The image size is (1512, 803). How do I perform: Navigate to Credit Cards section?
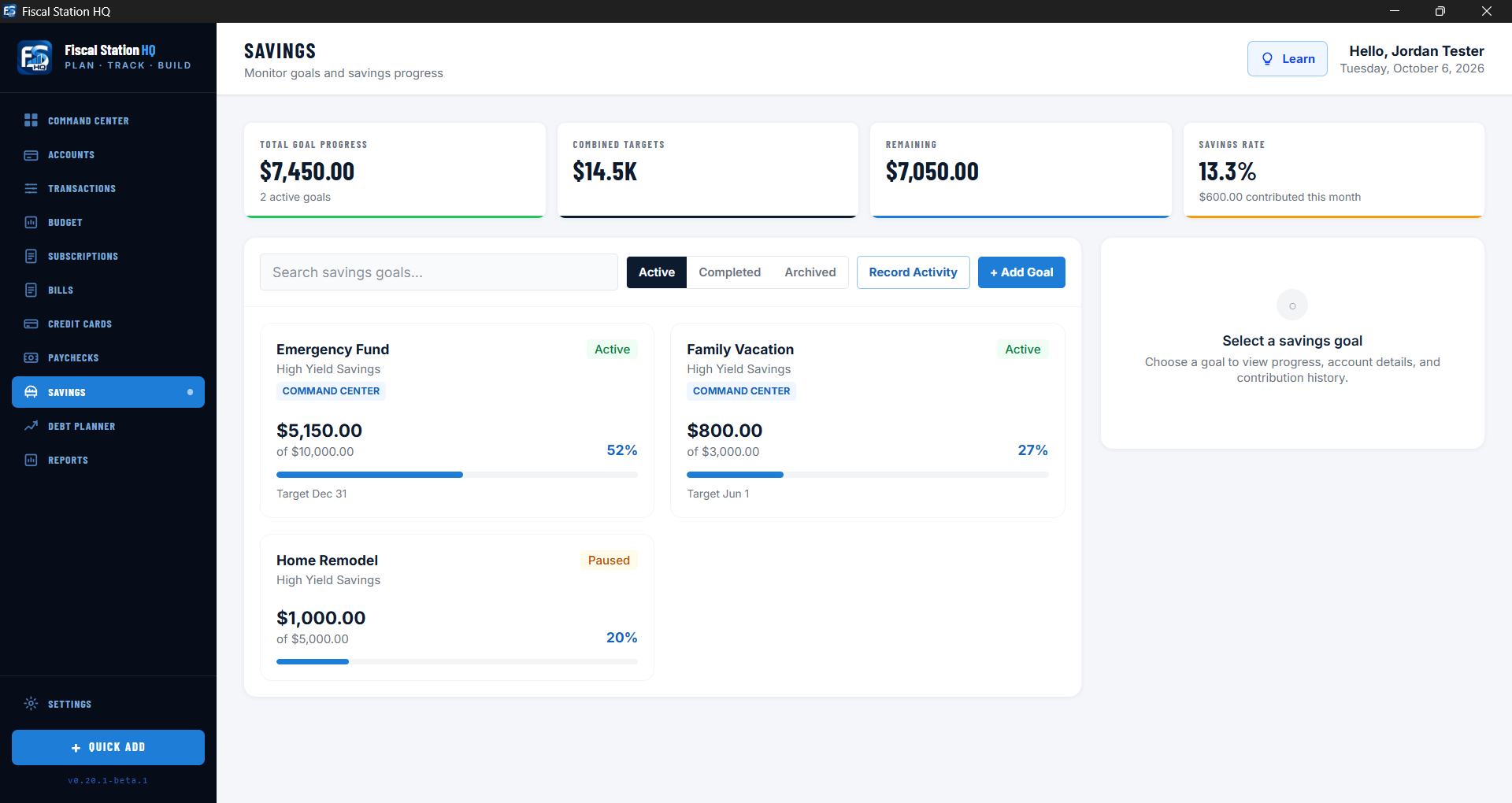coord(108,324)
